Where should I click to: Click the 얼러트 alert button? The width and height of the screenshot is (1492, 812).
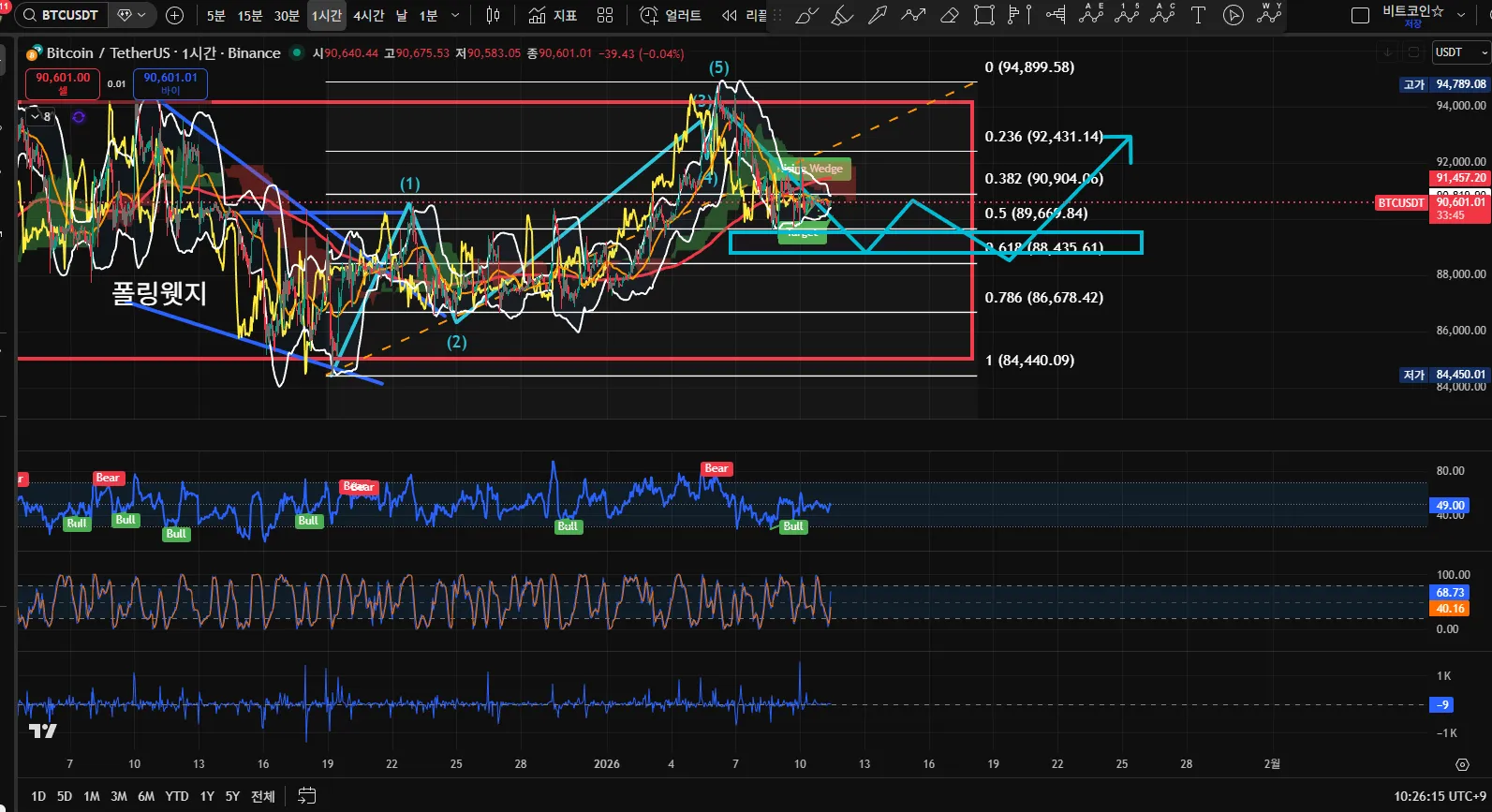(671, 16)
